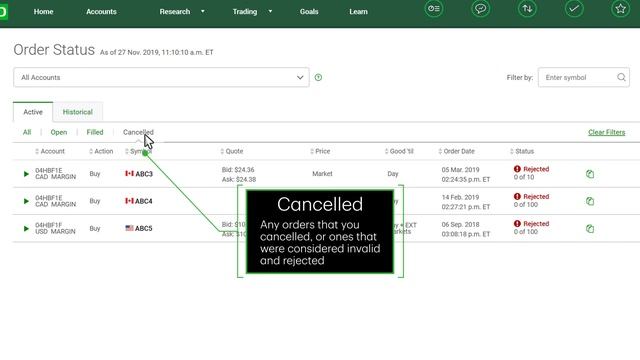Screen dimensions: 640x360
Task: Open the Research menu dropdown arrow
Action: pyautogui.click(x=202, y=11)
